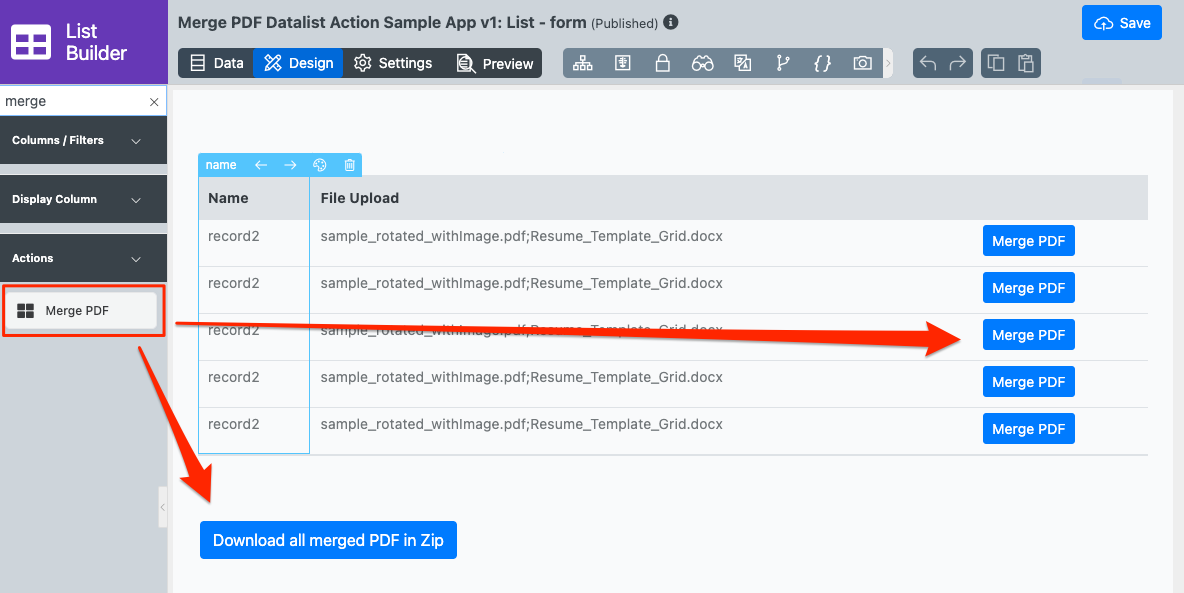Screen dimensions: 1184x593
Task: Delete the name column via trash icon
Action: (x=349, y=165)
